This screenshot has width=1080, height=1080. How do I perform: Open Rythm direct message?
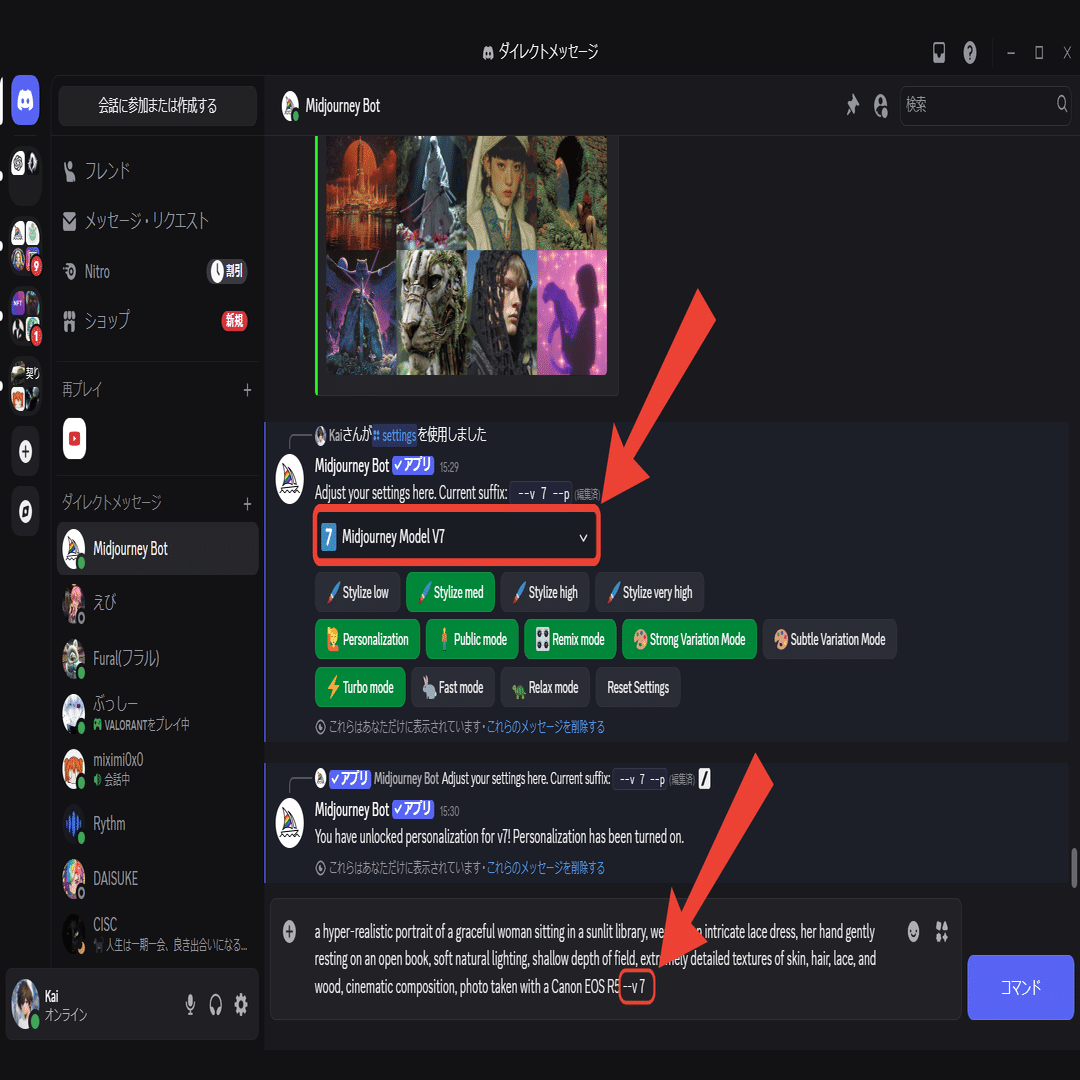(158, 824)
